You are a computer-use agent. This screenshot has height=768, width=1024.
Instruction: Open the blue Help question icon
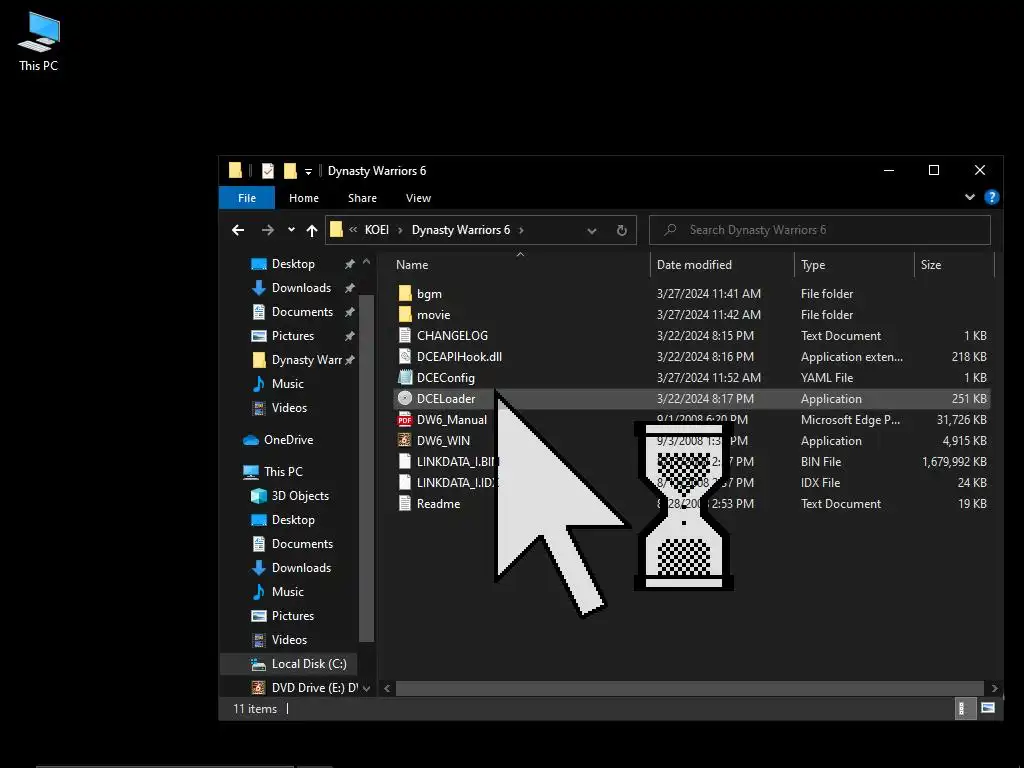[991, 197]
